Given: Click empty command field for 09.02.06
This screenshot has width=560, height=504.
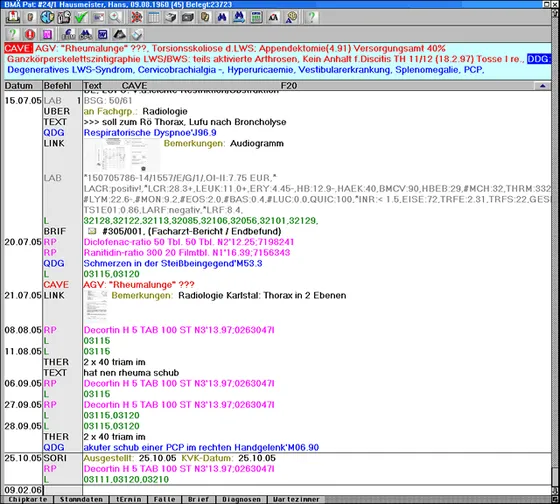Looking at the screenshot, I should pos(62,490).
